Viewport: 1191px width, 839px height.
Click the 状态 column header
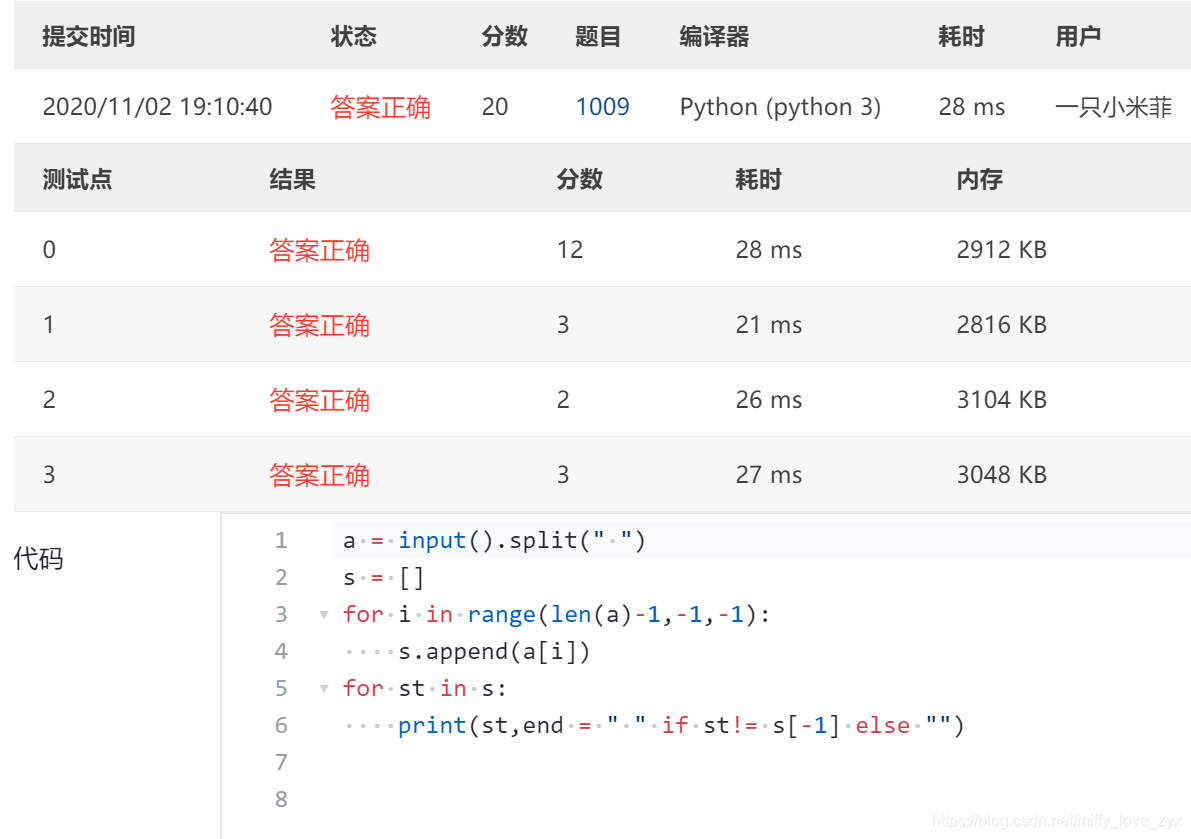pyautogui.click(x=354, y=36)
